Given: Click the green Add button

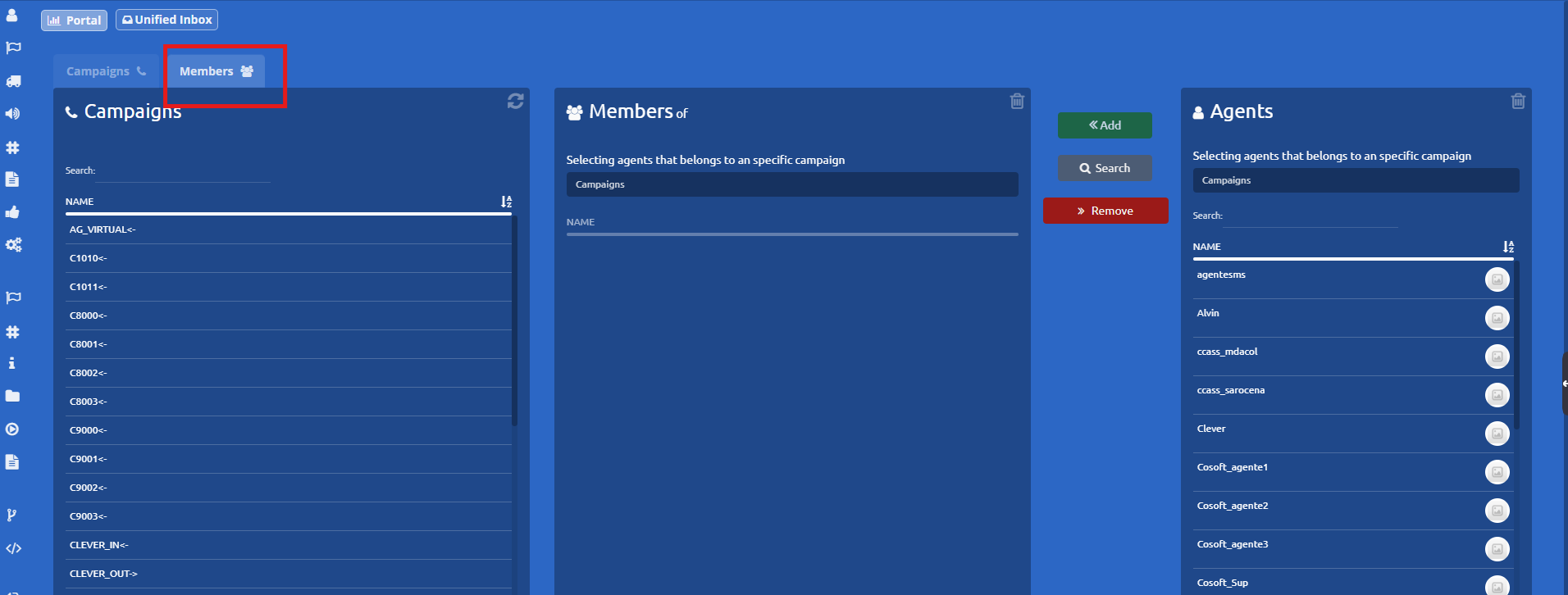Looking at the screenshot, I should [x=1104, y=125].
